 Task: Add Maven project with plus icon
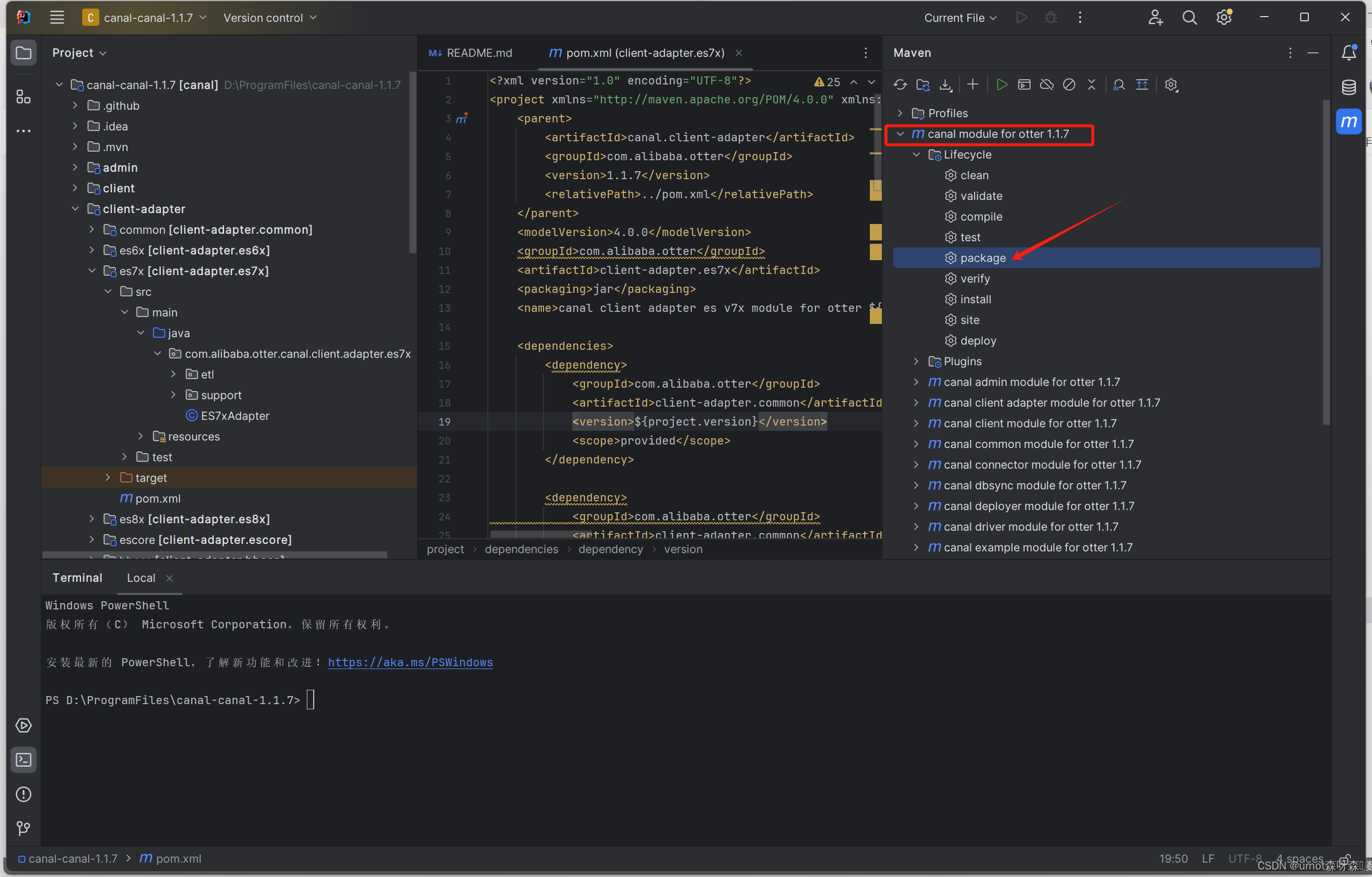973,85
